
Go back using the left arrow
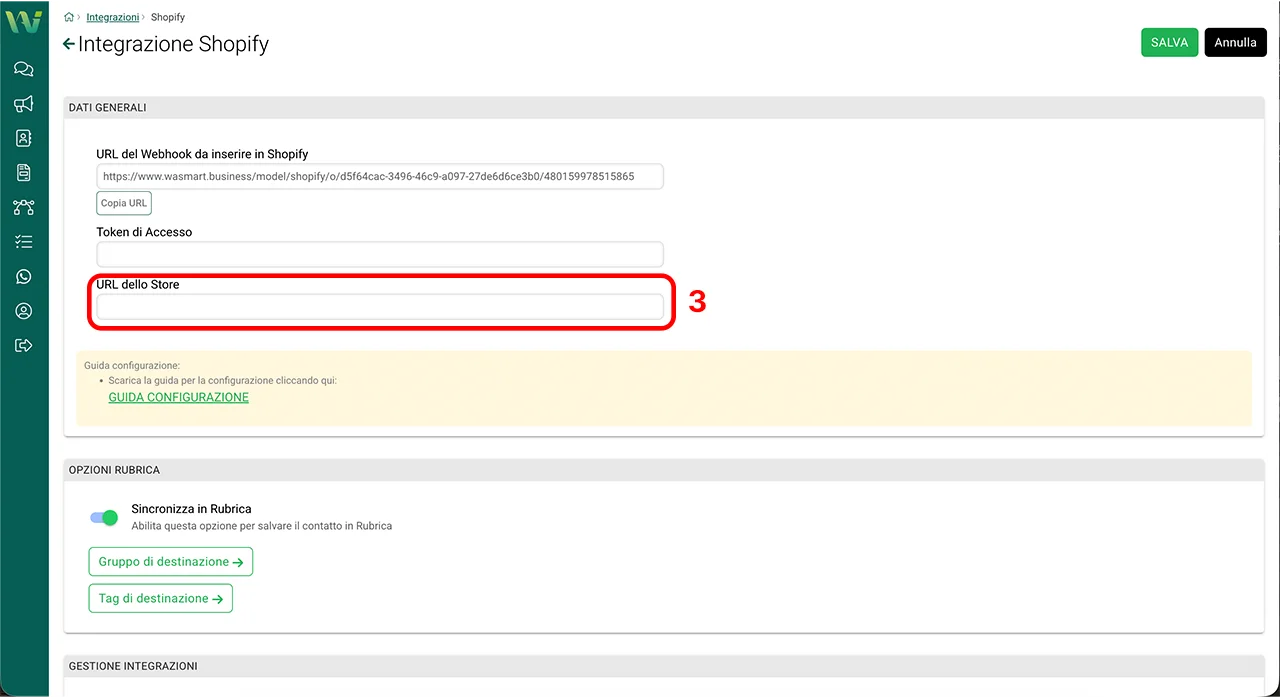coord(68,44)
